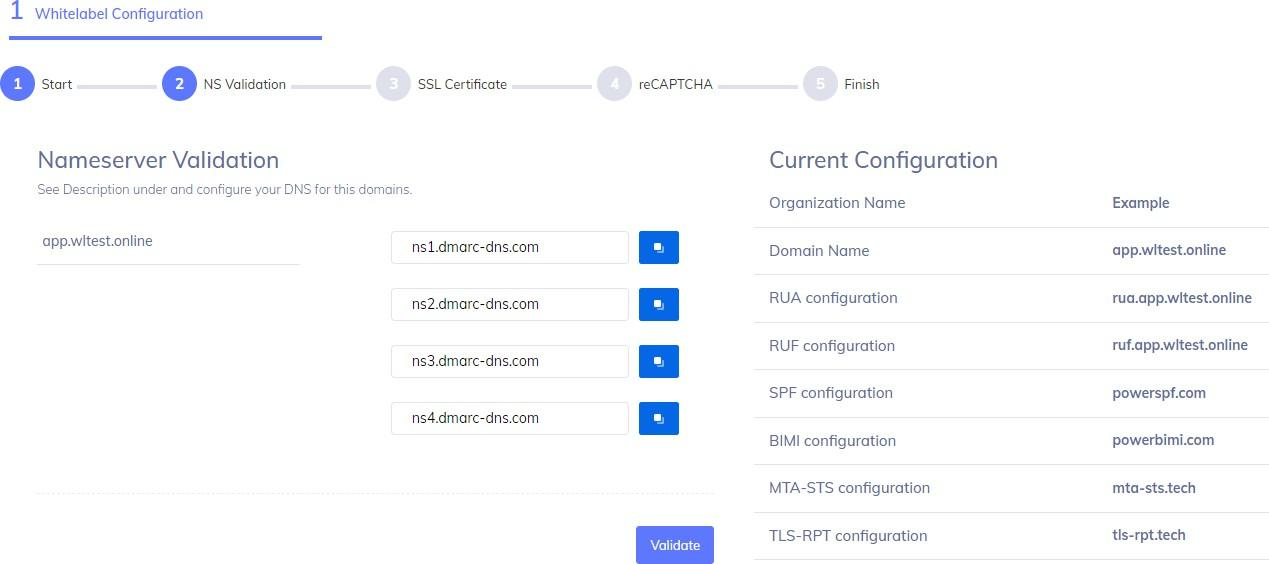Focus the ns1.dmarc-dns.com text field
The image size is (1269, 564).
(510, 247)
